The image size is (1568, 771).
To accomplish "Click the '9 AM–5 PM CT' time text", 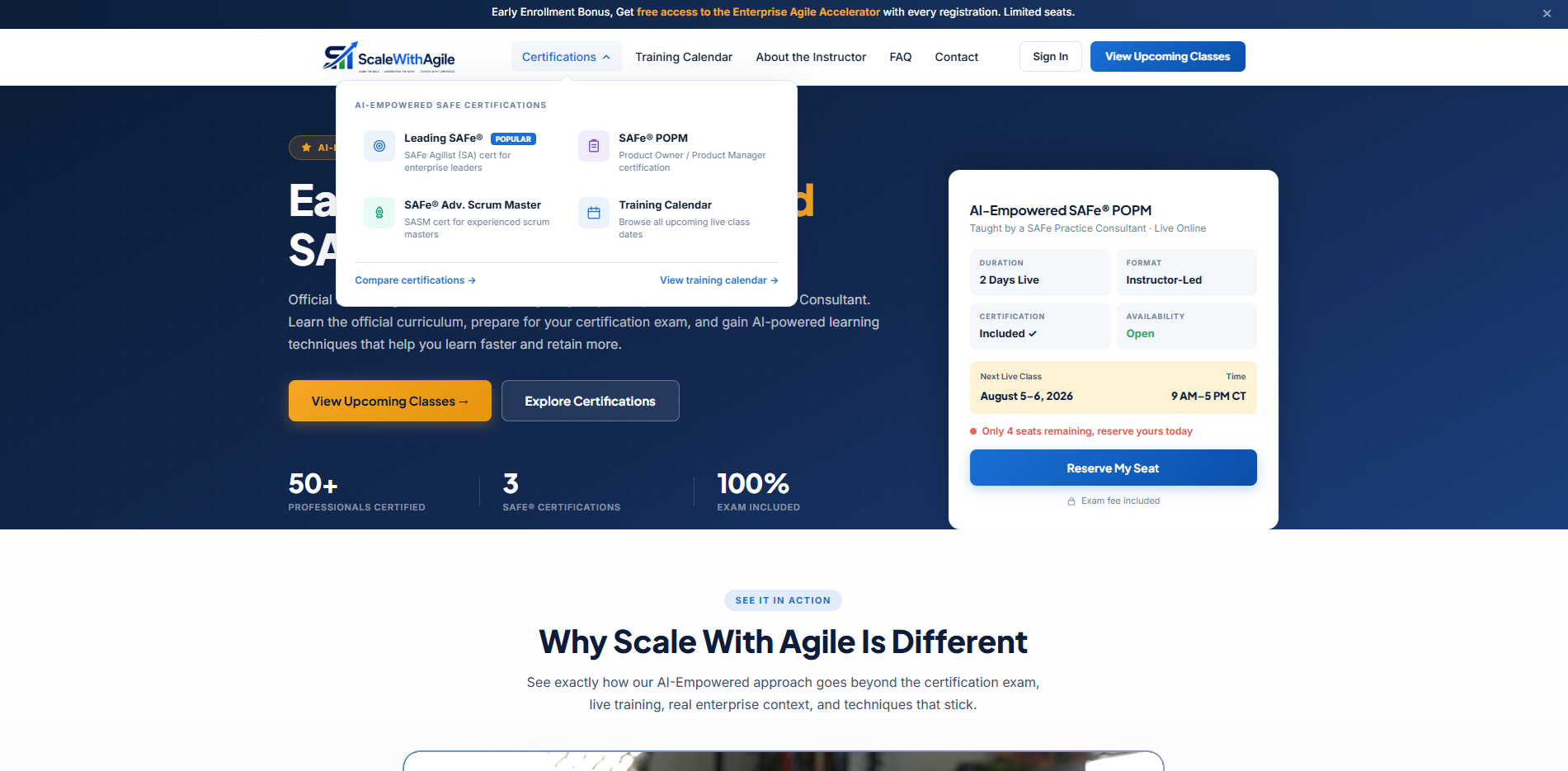I will click(1208, 397).
